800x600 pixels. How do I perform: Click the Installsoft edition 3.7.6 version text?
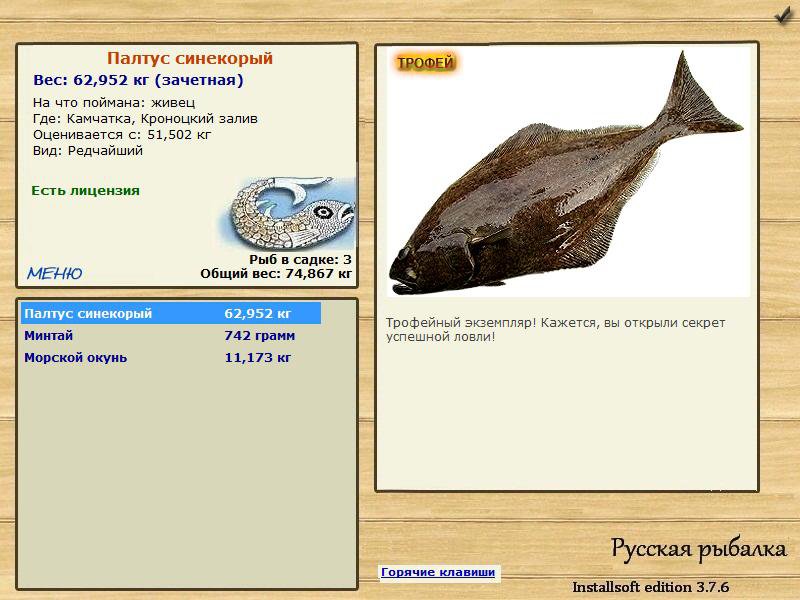[x=651, y=587]
